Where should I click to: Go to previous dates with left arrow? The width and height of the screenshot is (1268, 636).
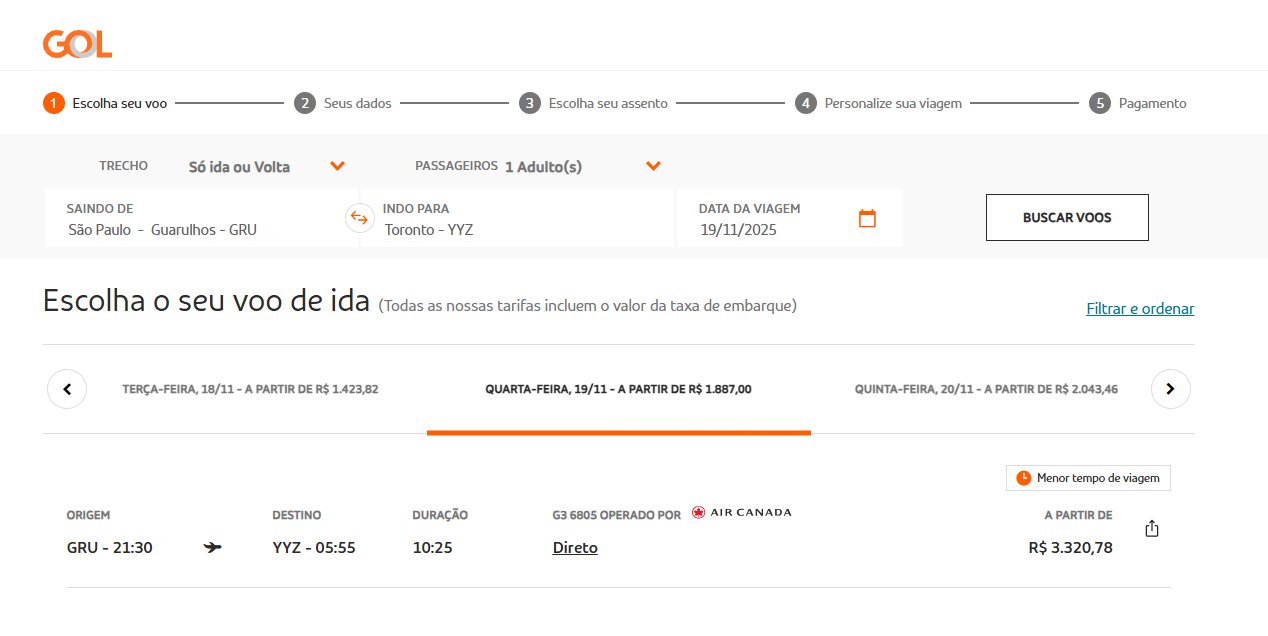tap(67, 389)
